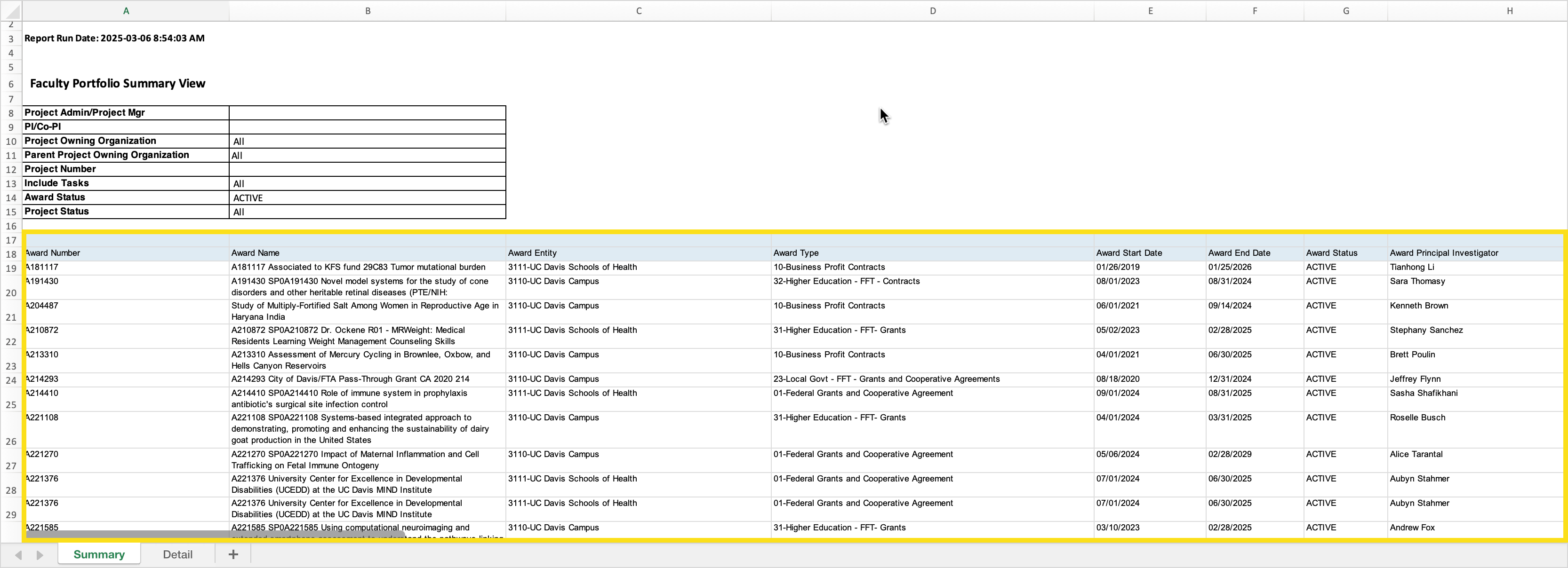Click the previous sheet navigation arrow
The width and height of the screenshot is (1568, 568).
click(18, 555)
